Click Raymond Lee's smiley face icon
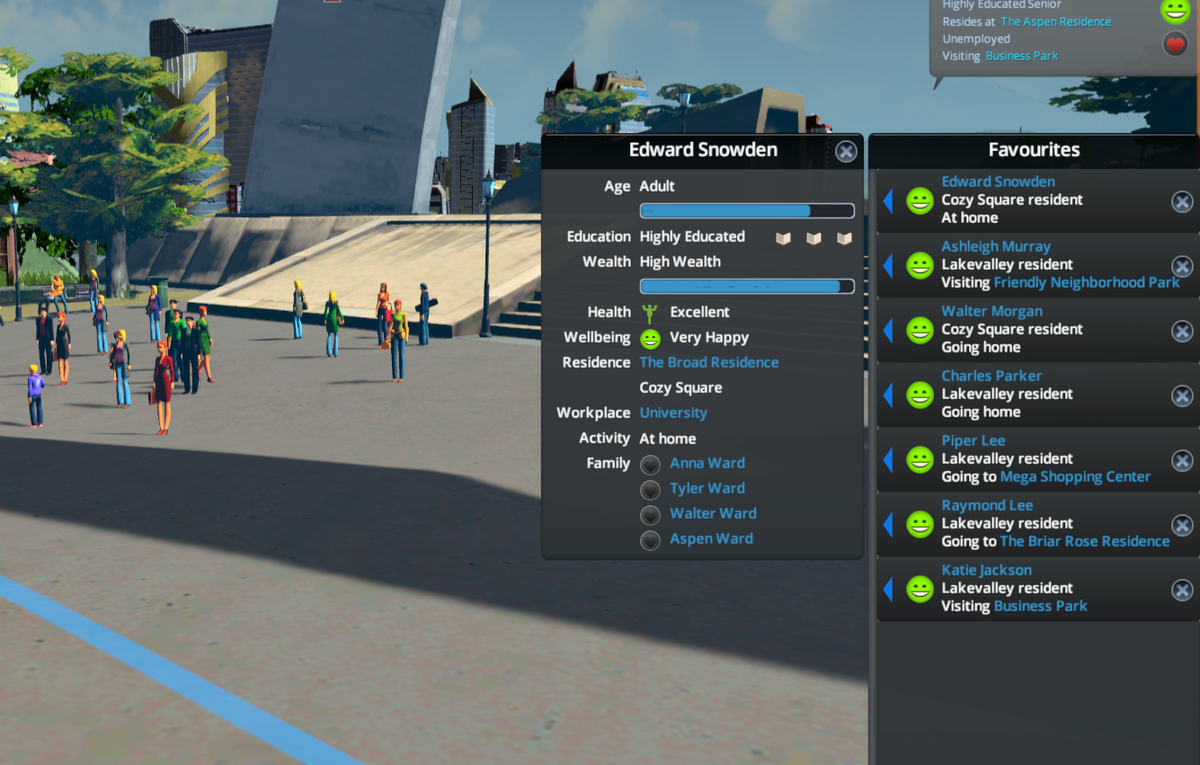1200x765 pixels. (x=919, y=524)
